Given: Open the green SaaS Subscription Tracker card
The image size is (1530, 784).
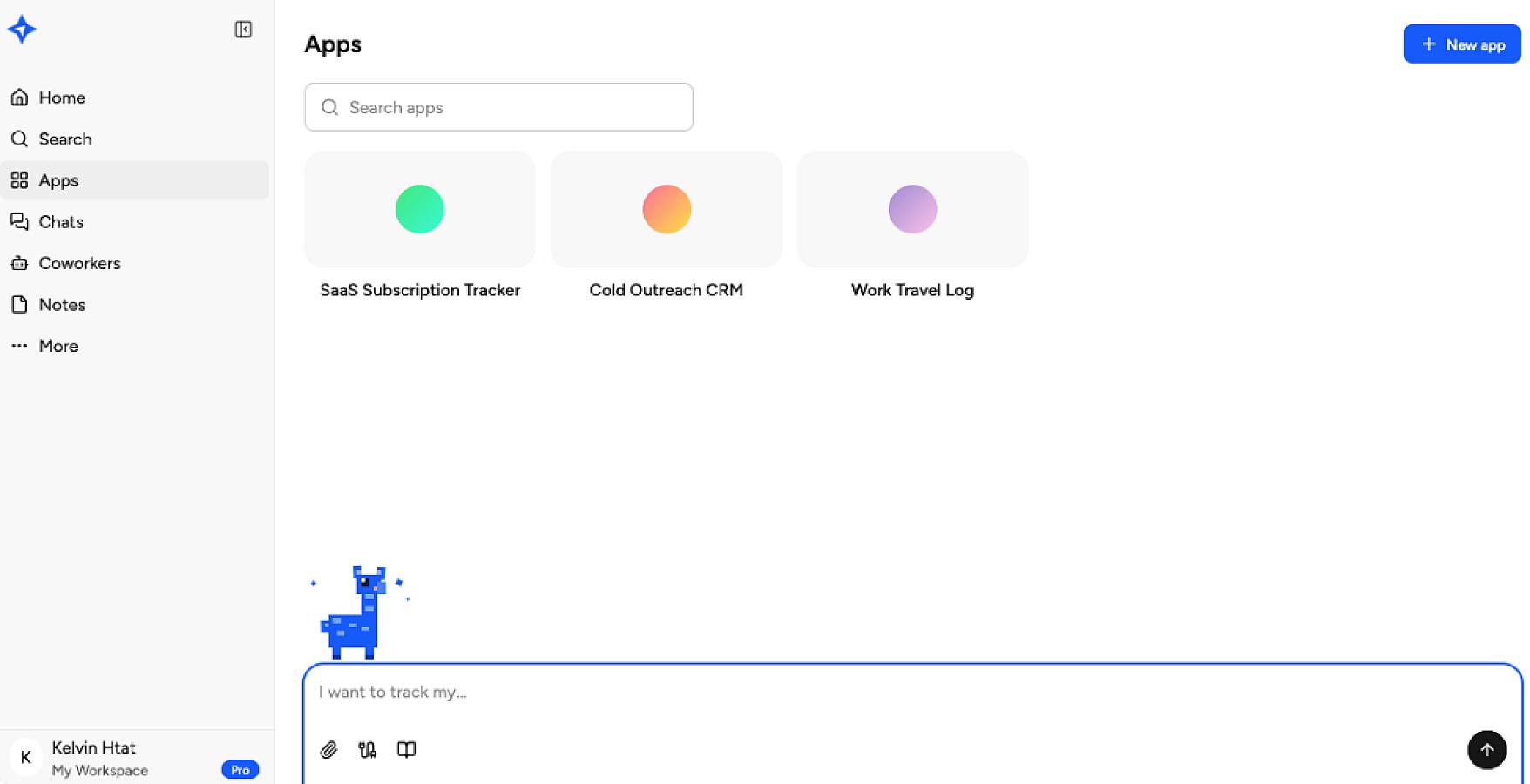Looking at the screenshot, I should pyautogui.click(x=420, y=209).
